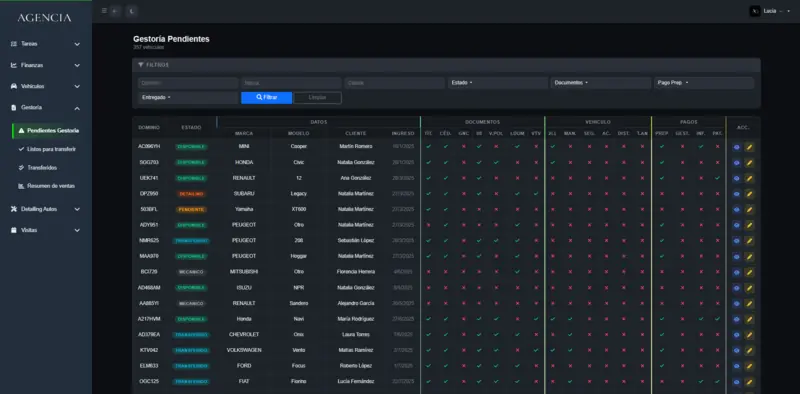Toggle the hamburger sidebar menu icon

(x=104, y=11)
